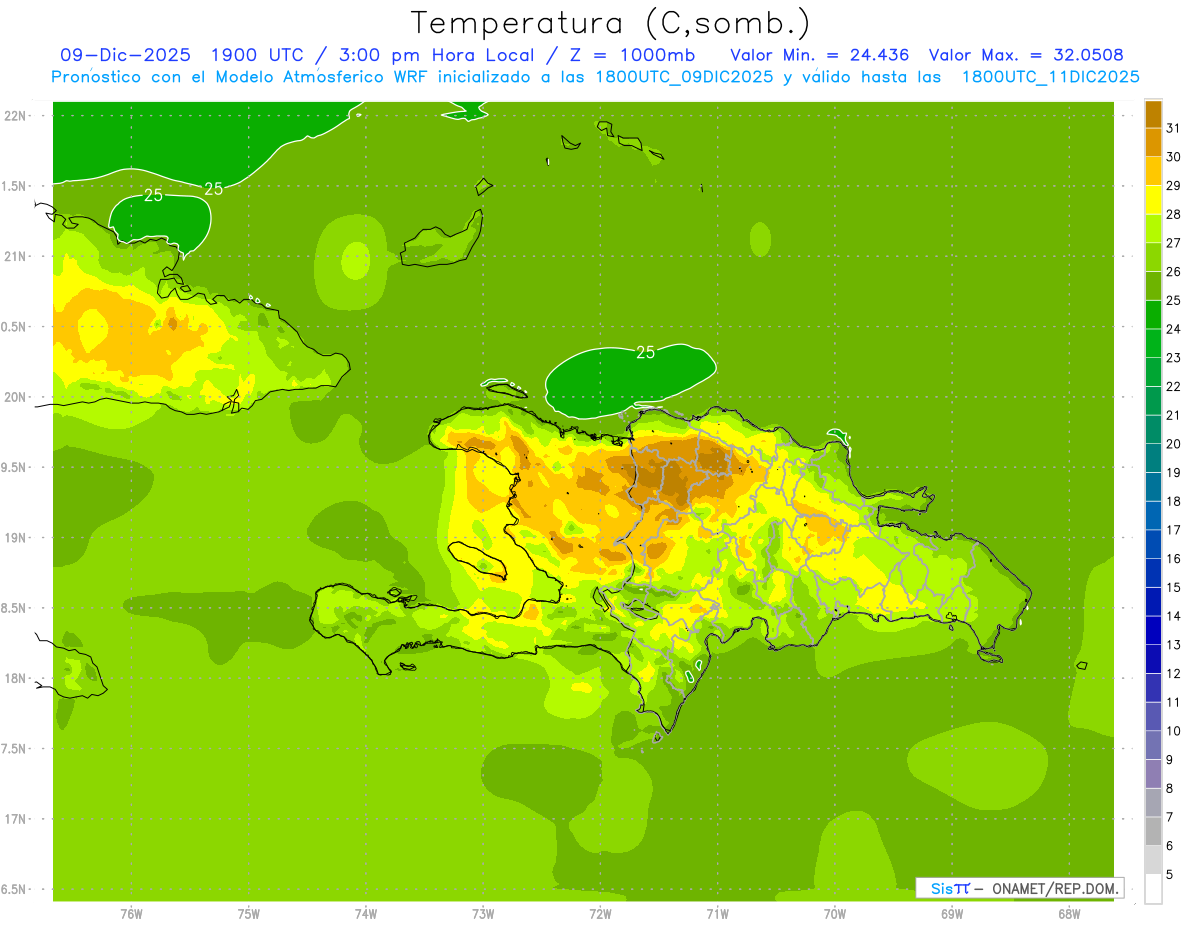Click '1800UTC_09DIC2025' initialization time text

coord(681,77)
